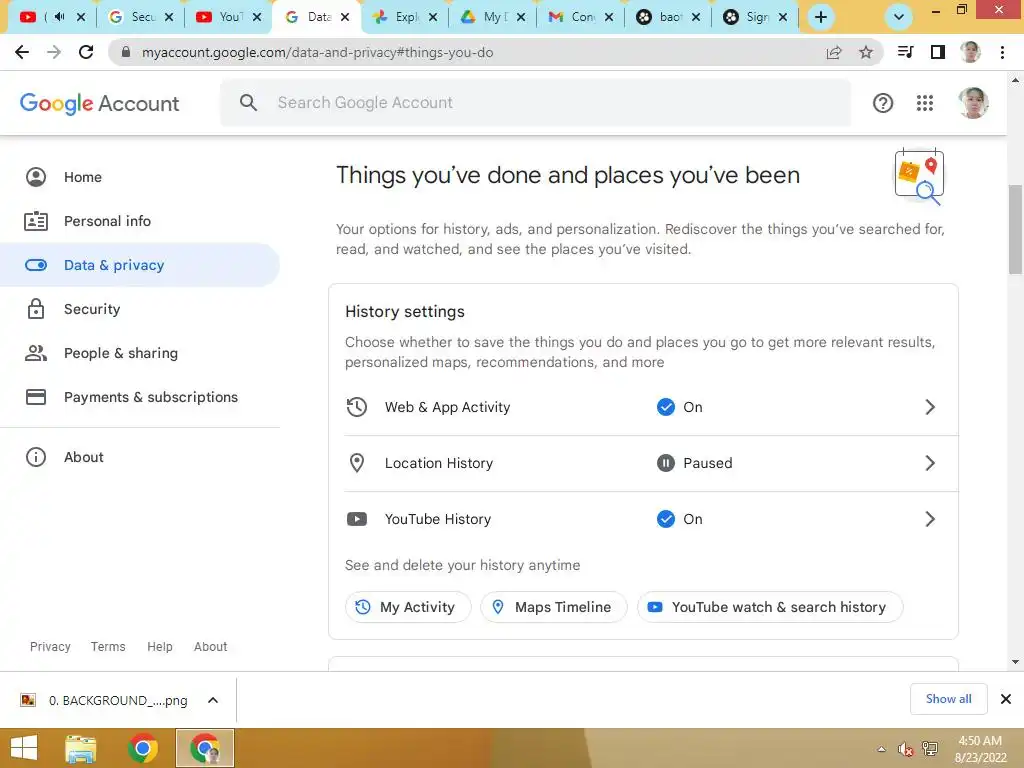Expand Location History with its chevron
This screenshot has height=768, width=1024.
click(x=931, y=464)
